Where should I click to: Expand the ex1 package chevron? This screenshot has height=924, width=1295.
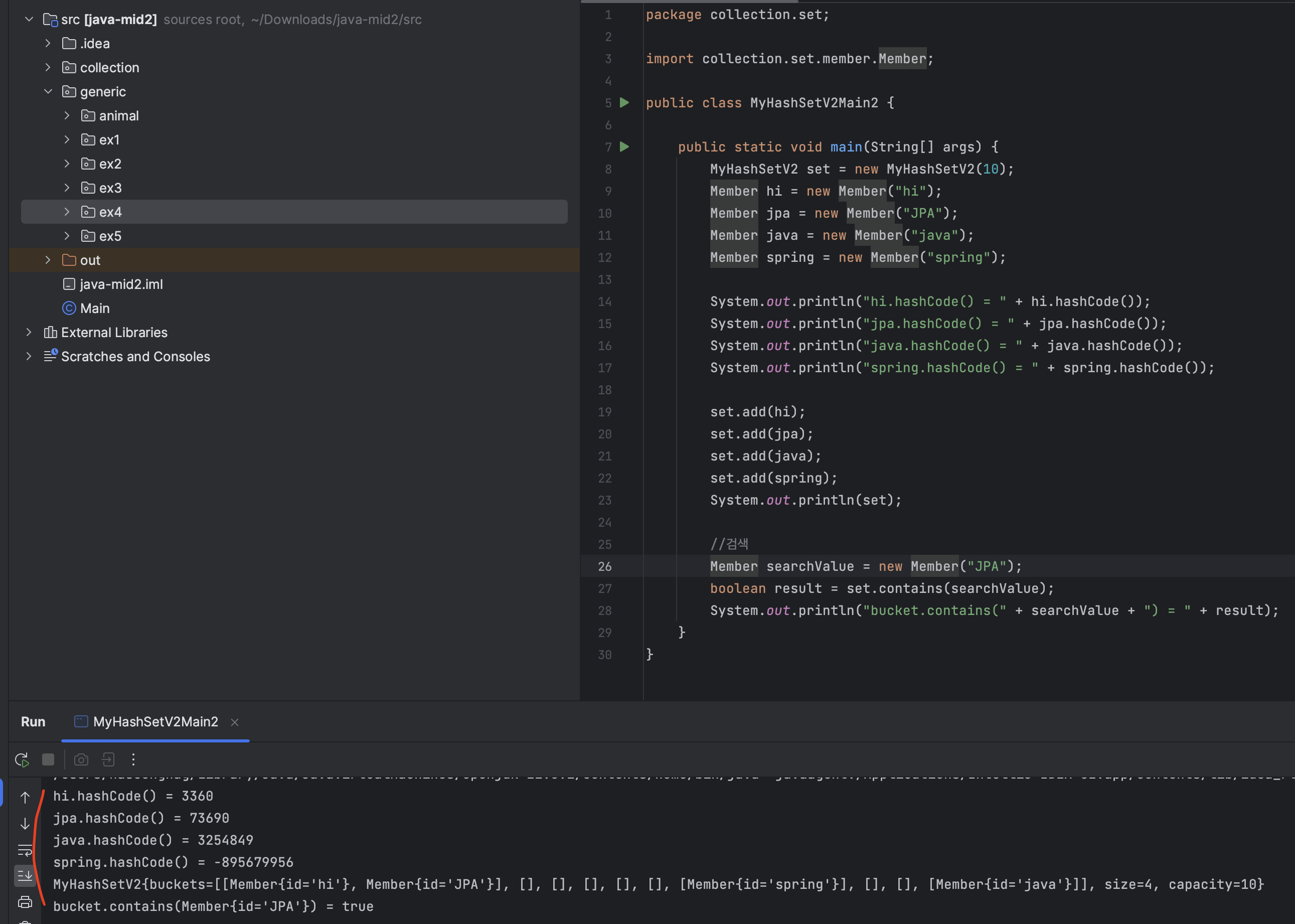click(x=67, y=139)
